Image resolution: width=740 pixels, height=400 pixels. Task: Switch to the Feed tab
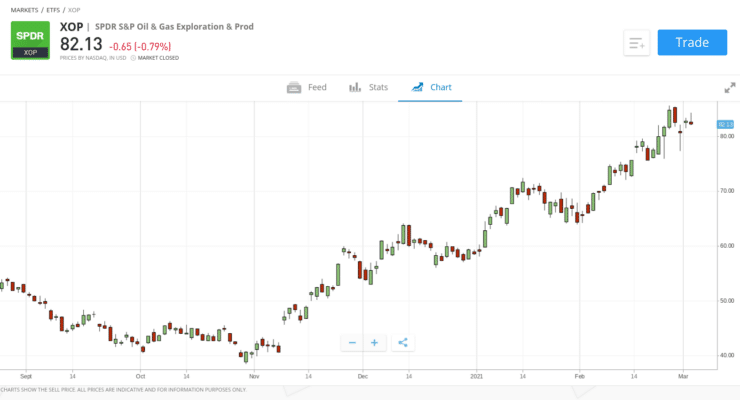(307, 87)
